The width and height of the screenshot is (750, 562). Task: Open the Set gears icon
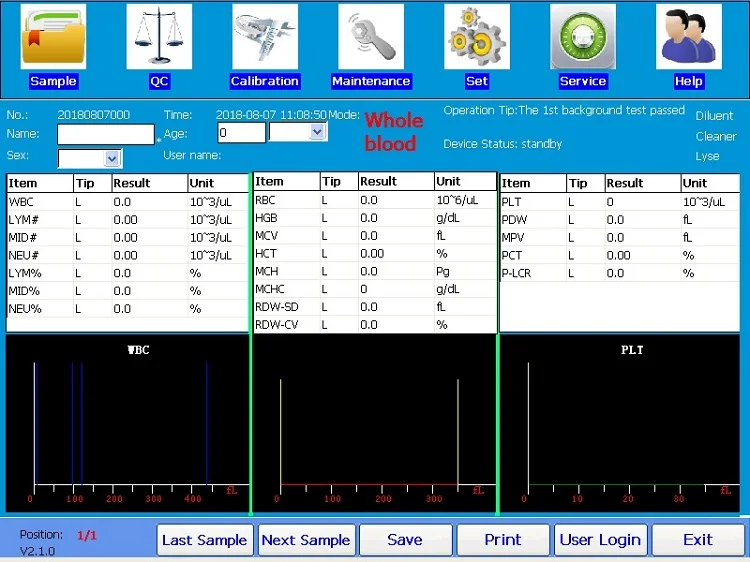pyautogui.click(x=477, y=37)
